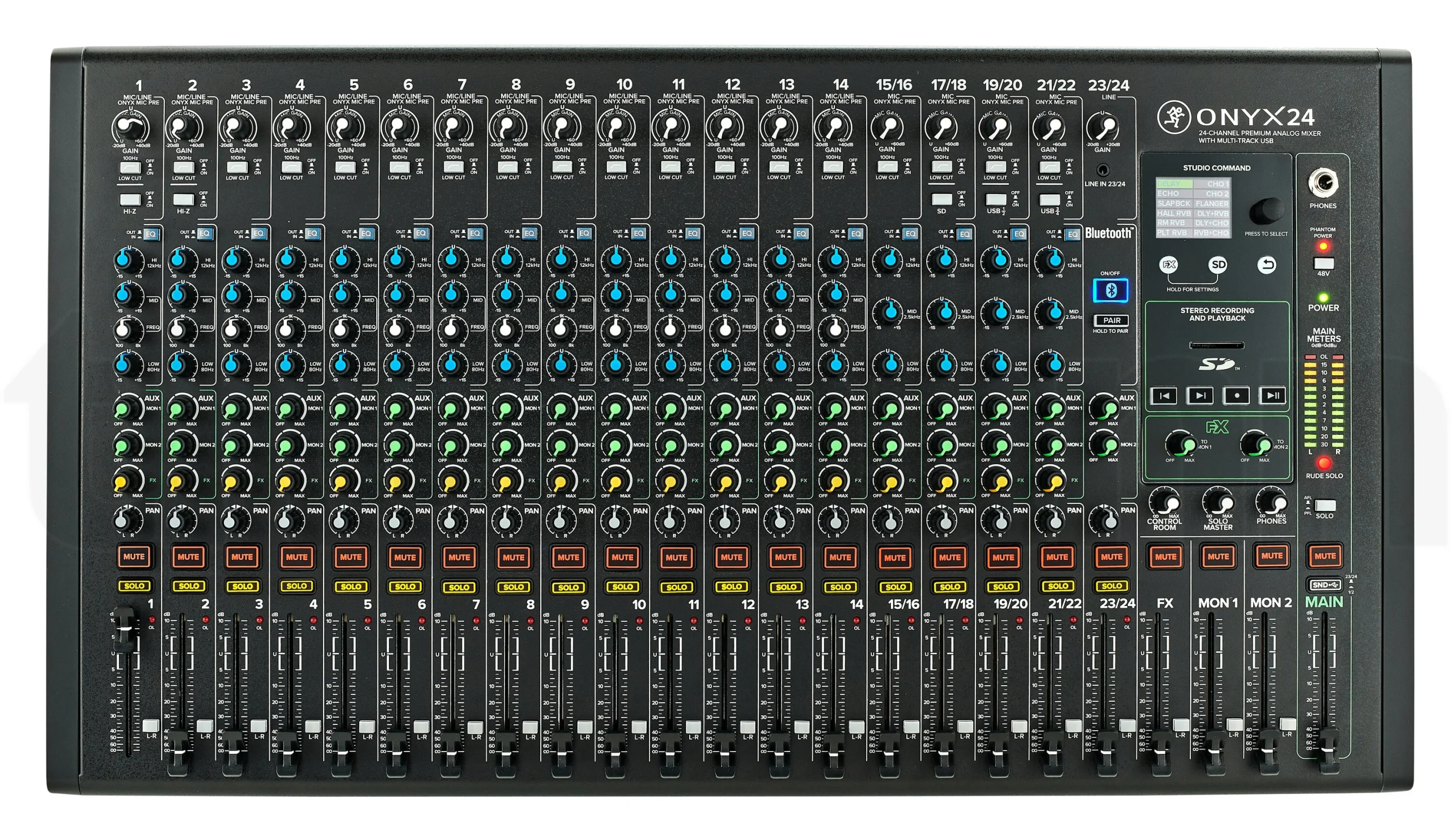The width and height of the screenshot is (1451, 840).
Task: Click the round SD button in Studio Command
Action: coord(1218,265)
